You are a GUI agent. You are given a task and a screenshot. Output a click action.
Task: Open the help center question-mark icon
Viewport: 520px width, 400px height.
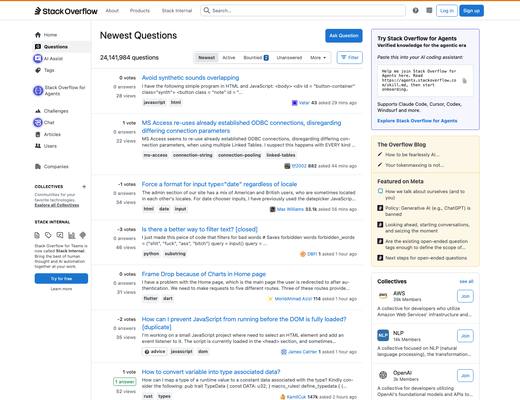[x=415, y=11]
